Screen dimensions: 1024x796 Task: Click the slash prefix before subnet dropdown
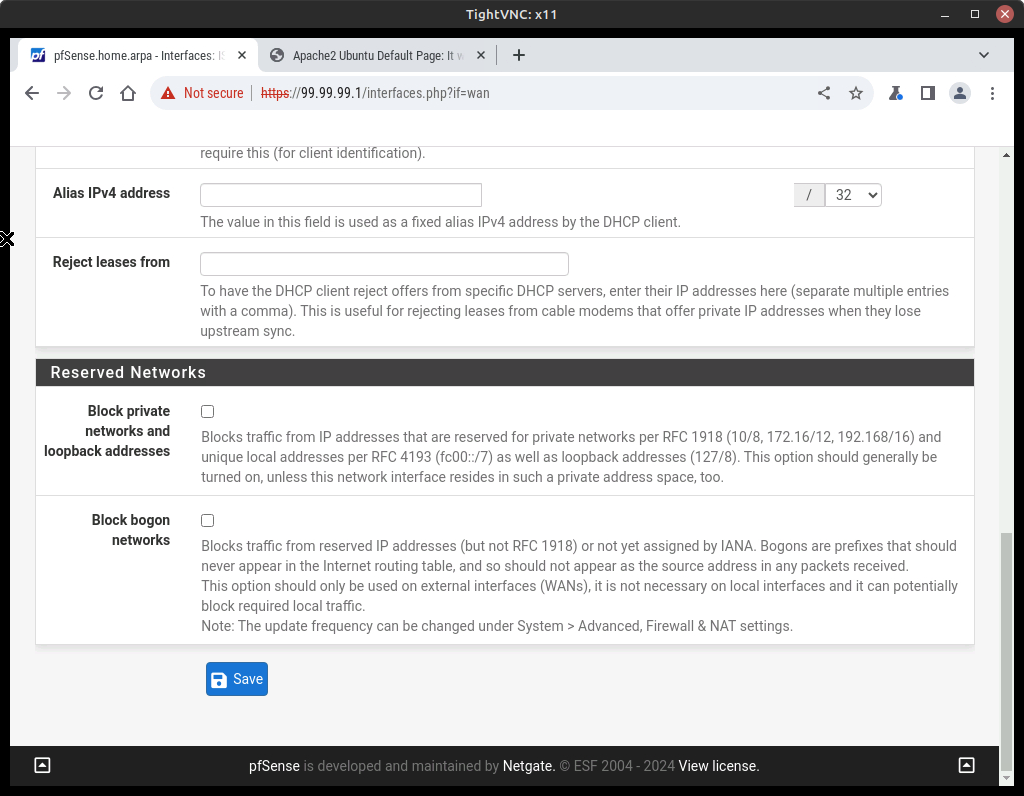point(809,195)
